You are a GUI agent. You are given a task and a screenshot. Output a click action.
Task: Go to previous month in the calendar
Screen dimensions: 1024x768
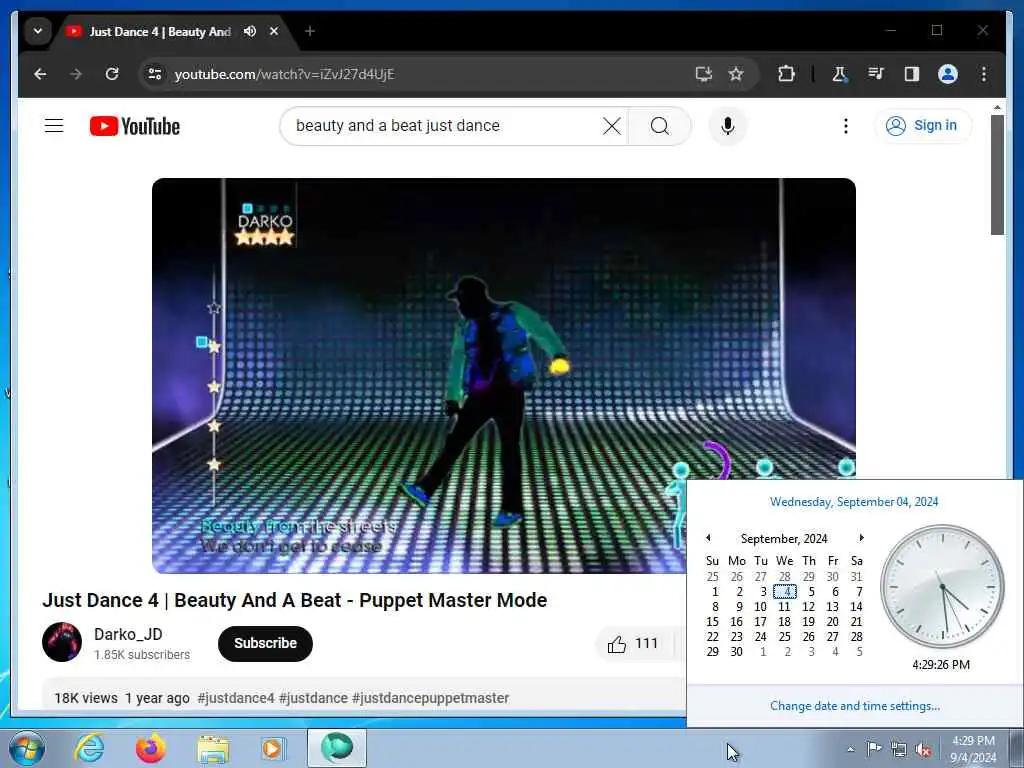[708, 537]
